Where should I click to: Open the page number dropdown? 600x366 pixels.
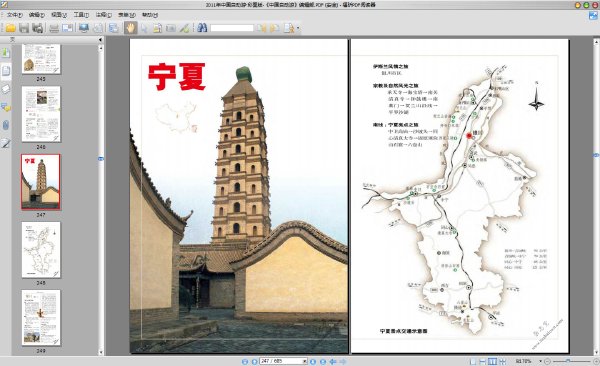coord(305,361)
